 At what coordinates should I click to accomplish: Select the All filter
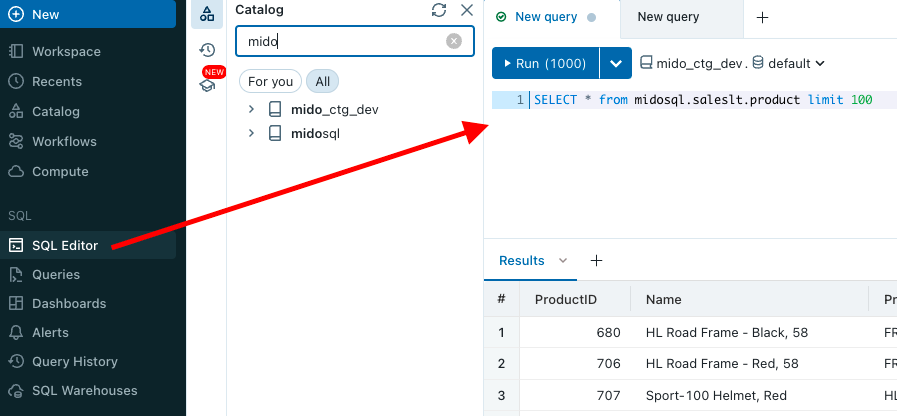pyautogui.click(x=323, y=81)
